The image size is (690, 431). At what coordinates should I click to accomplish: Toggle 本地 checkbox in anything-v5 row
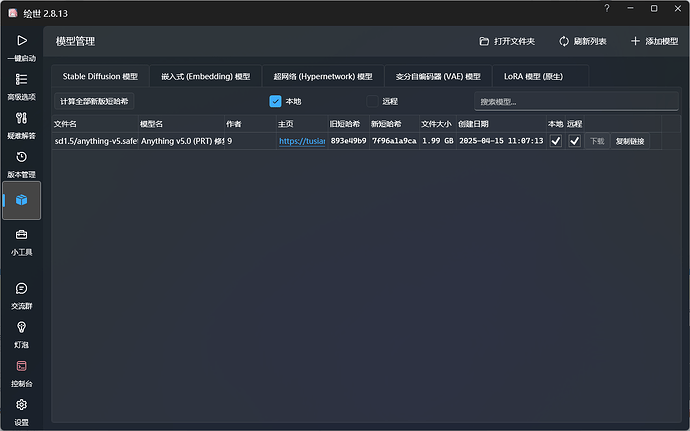point(556,141)
